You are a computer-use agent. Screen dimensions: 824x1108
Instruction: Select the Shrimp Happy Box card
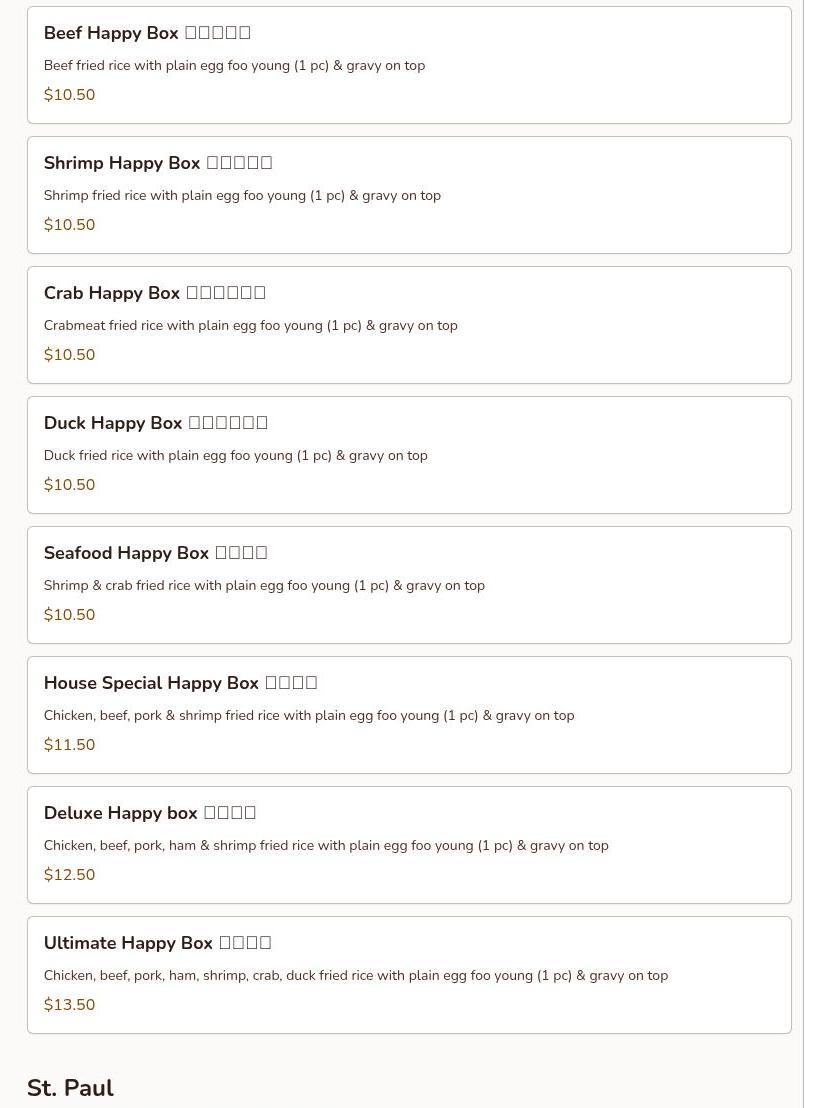[409, 195]
